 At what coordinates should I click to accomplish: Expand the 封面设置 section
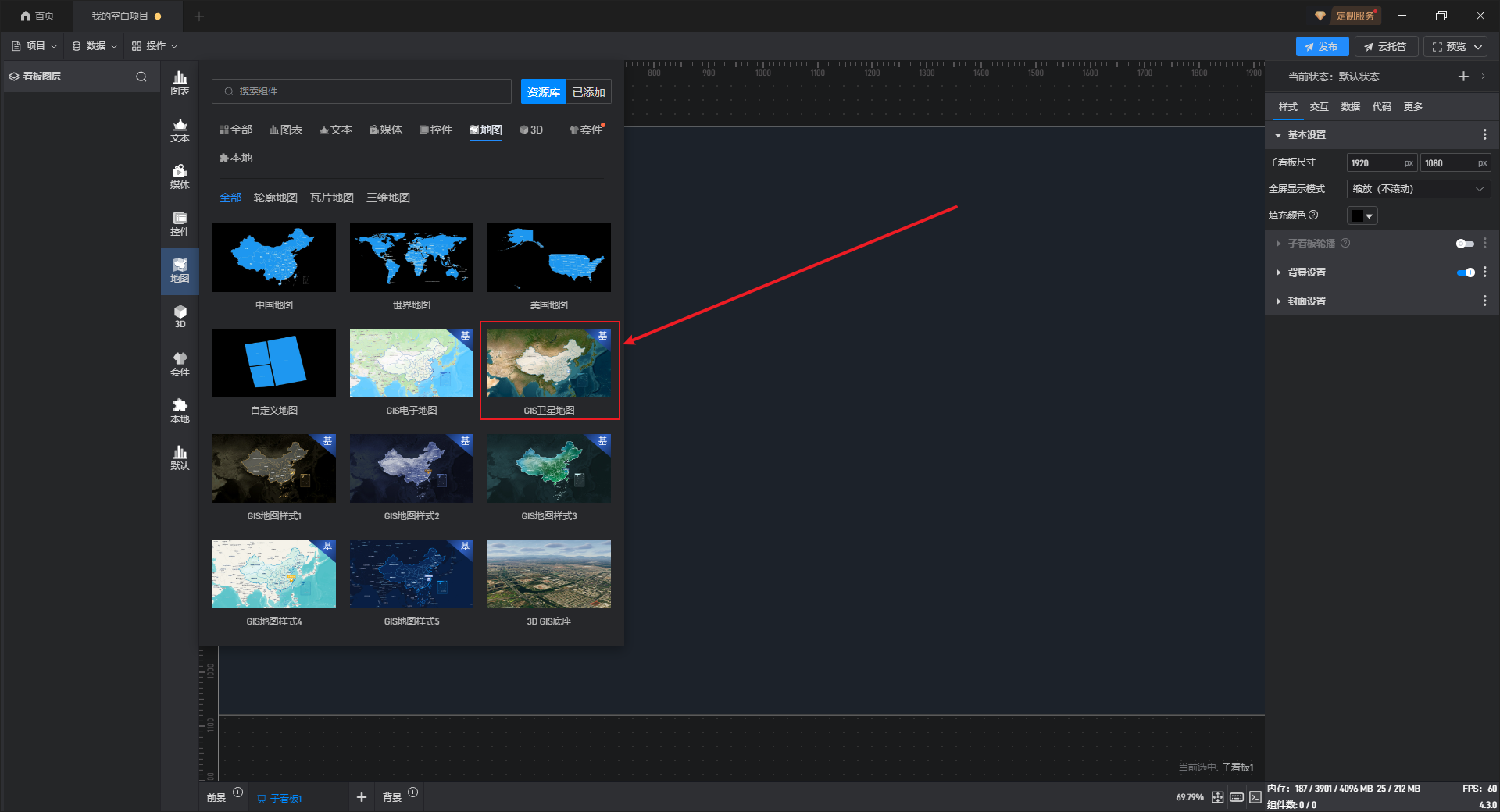coord(1306,301)
